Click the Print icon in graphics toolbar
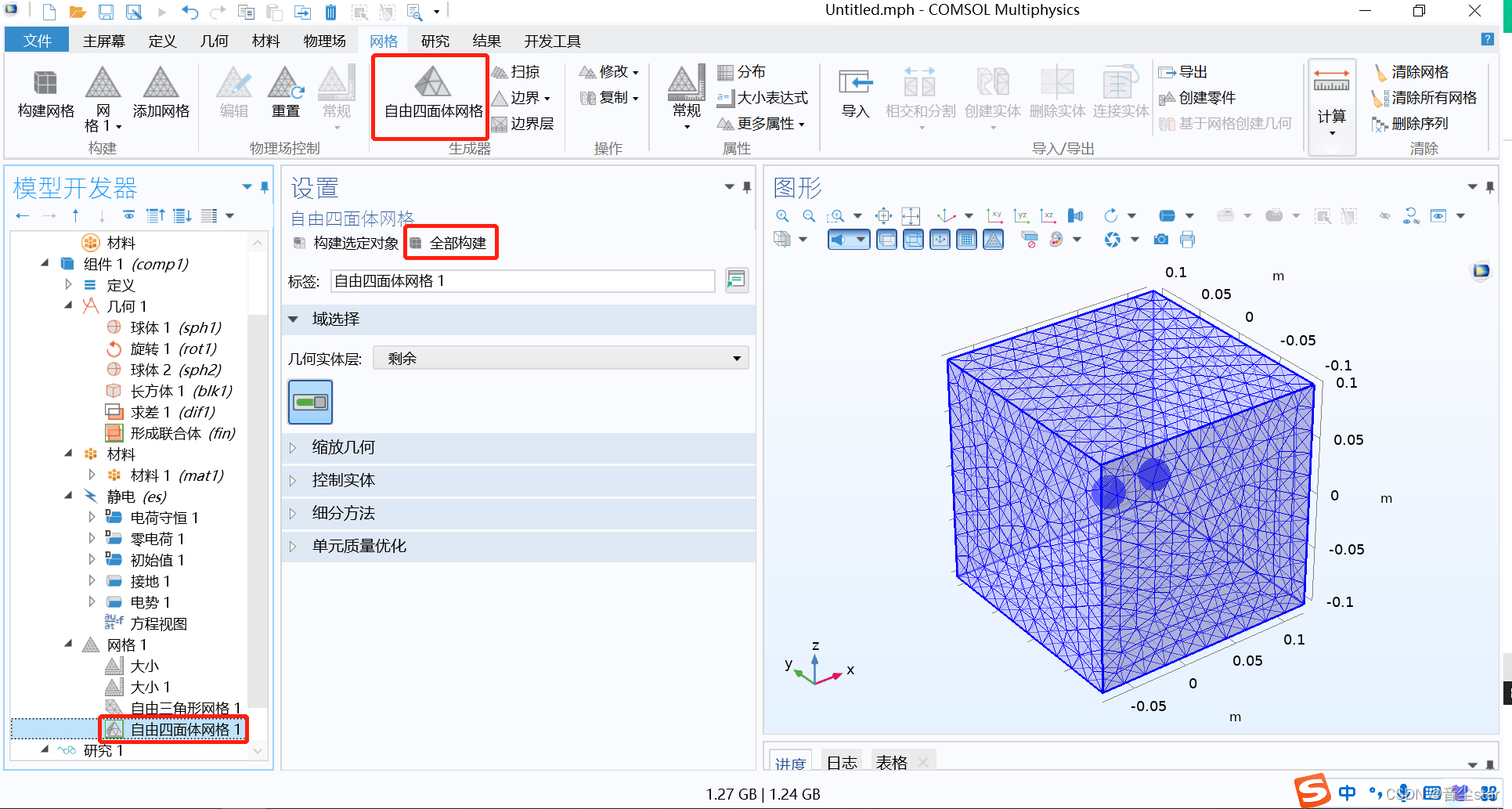Screen dimensions: 1512x809 pyautogui.click(x=1188, y=240)
